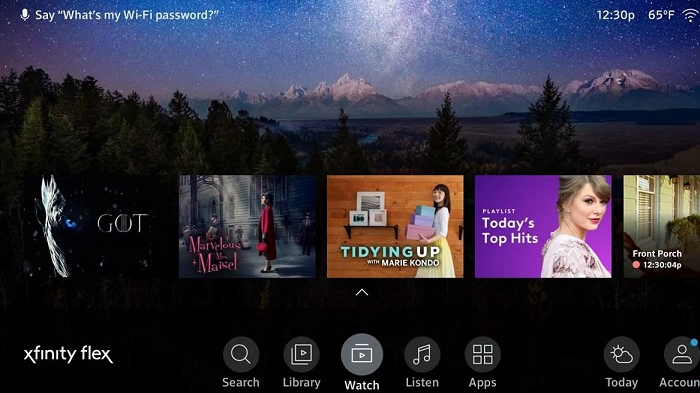Open The Marvelous Mrs. Maisel tile
This screenshot has height=393, width=700.
point(247,226)
